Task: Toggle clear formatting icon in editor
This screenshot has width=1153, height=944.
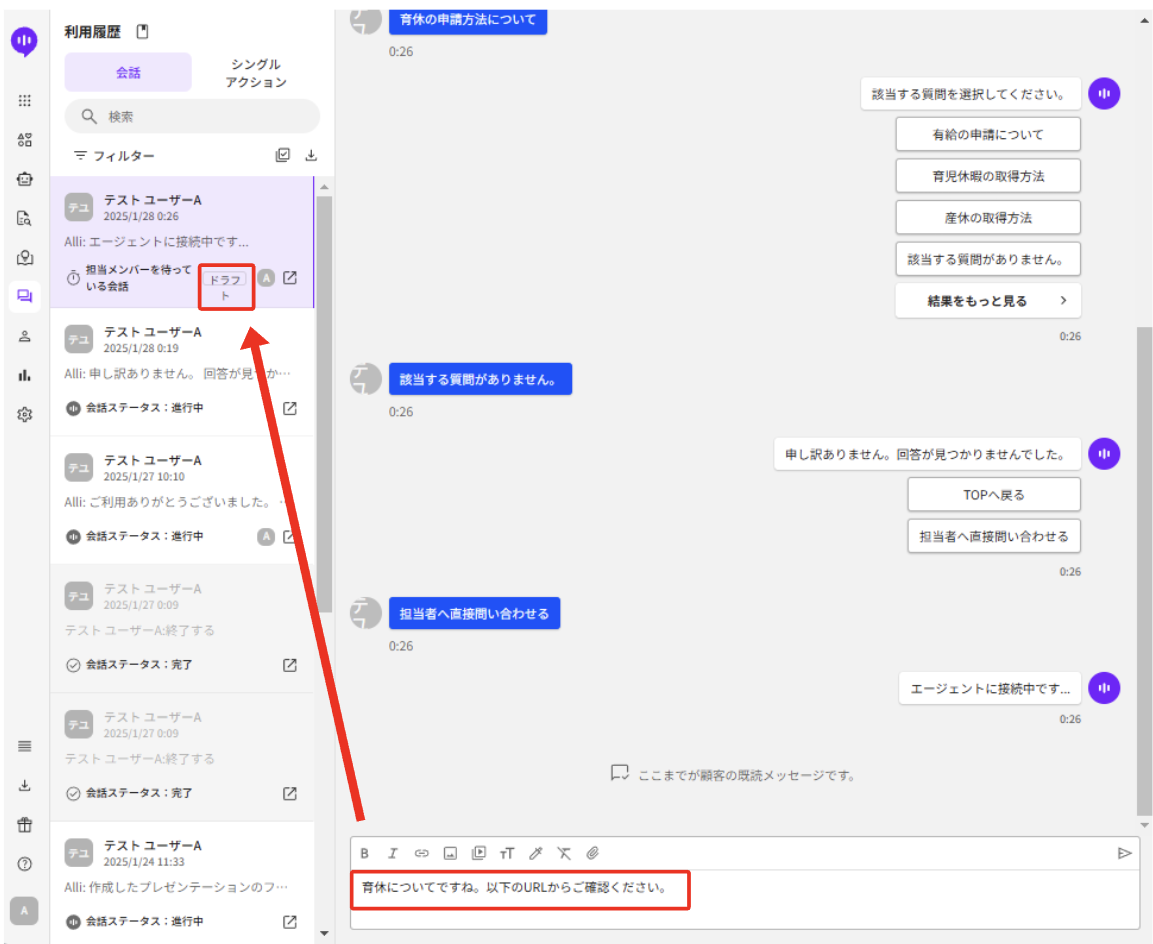Action: 564,853
